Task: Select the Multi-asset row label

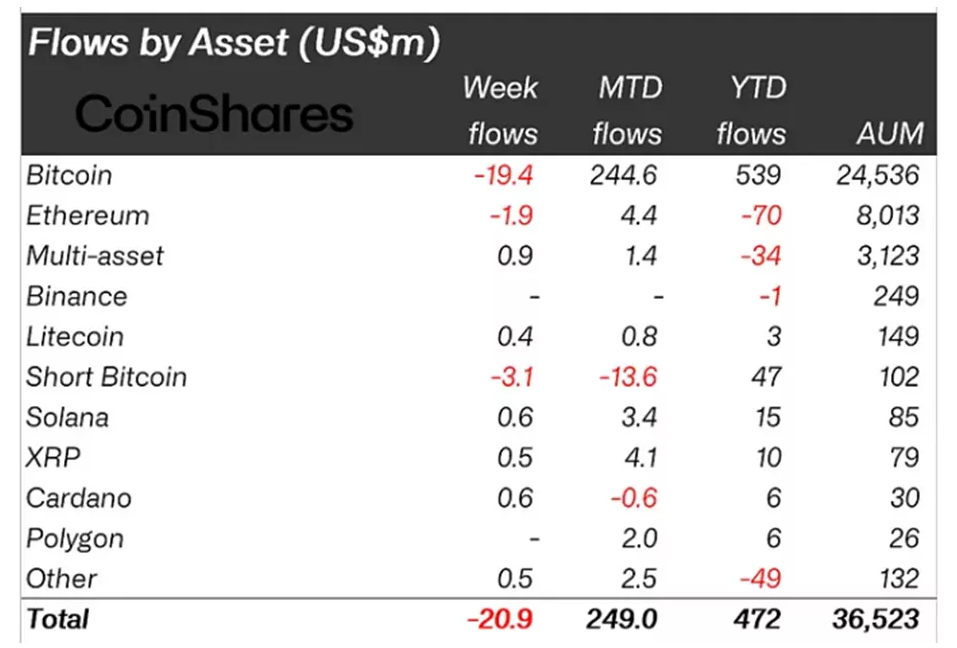Action: 95,256
